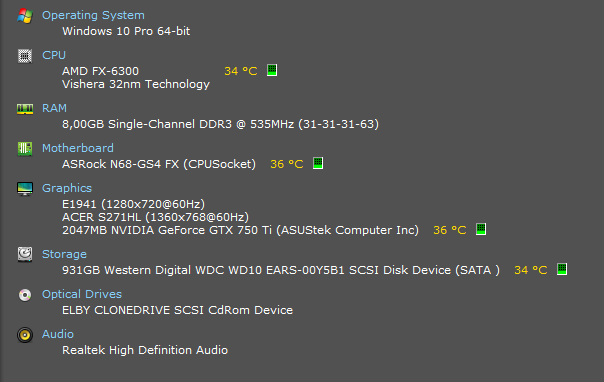Viewport: 604px width, 382px height.
Task: Click the Audio speaker icon
Action: [x=25, y=335]
